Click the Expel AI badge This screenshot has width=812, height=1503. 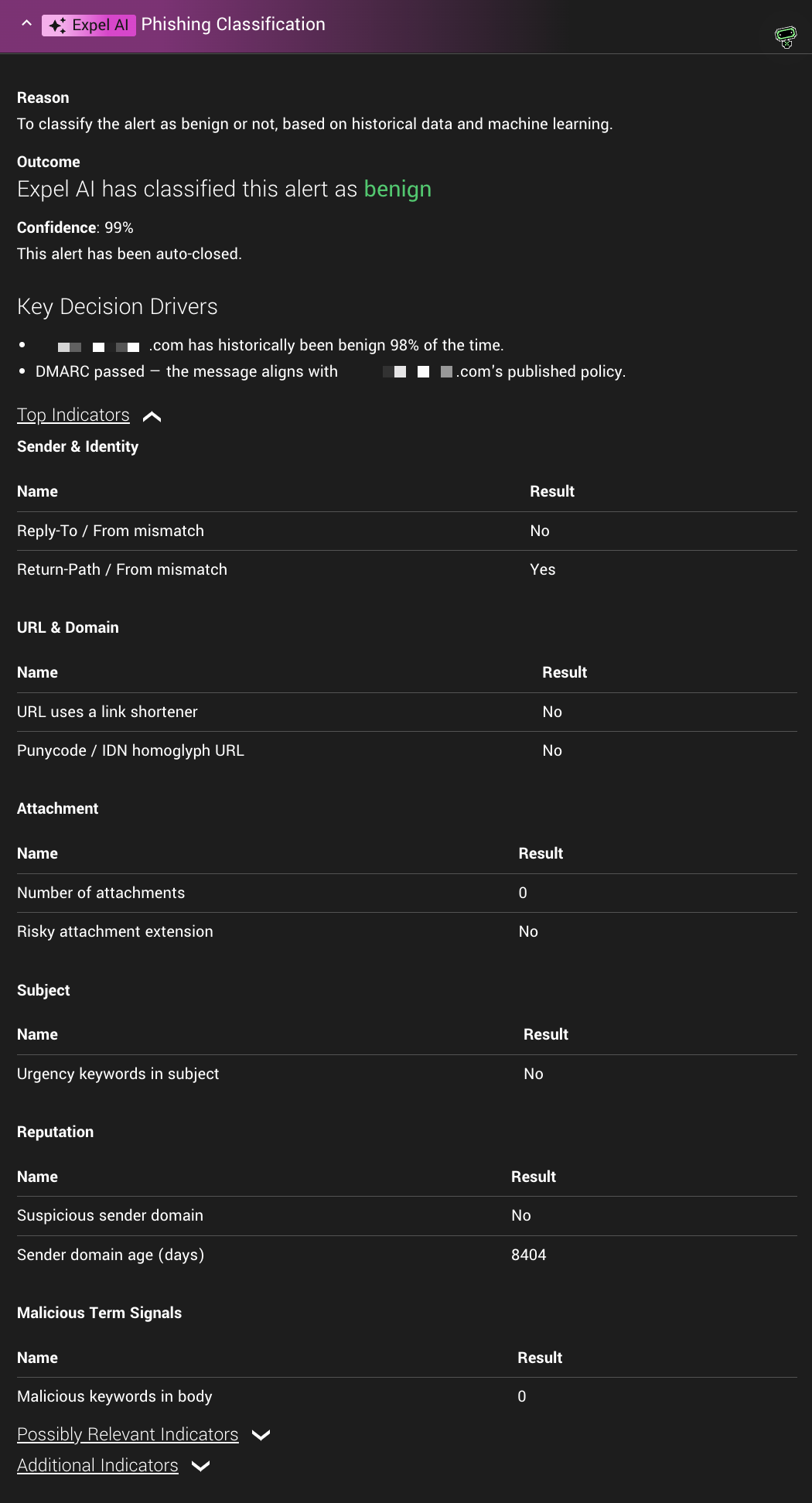(89, 25)
